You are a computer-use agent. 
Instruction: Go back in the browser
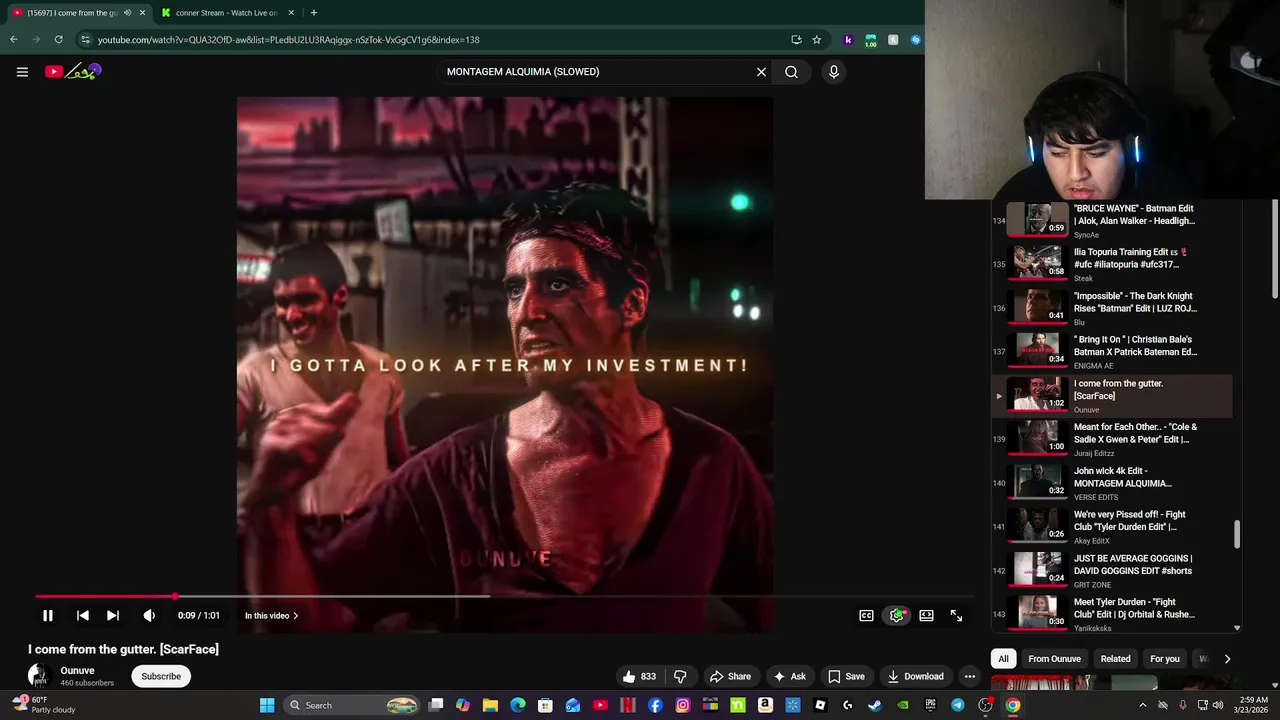(x=13, y=40)
